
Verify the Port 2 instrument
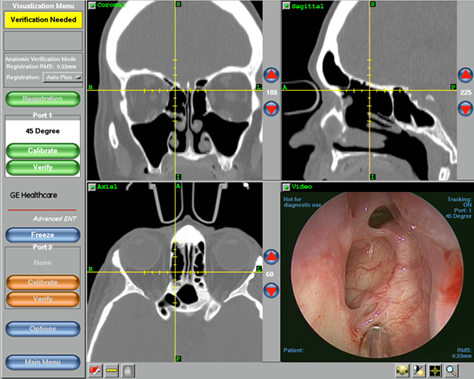tap(43, 299)
